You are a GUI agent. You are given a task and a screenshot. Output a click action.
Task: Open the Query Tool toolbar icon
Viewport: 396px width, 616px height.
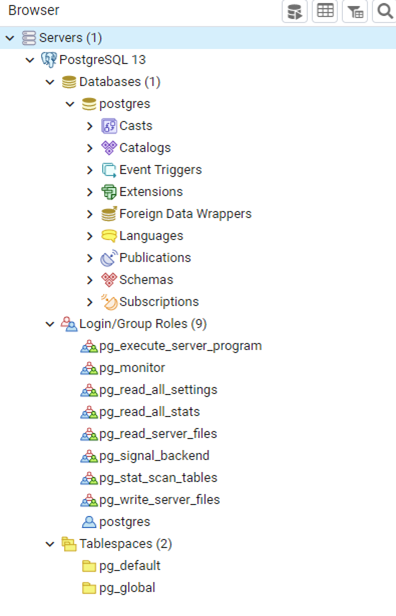(x=295, y=11)
